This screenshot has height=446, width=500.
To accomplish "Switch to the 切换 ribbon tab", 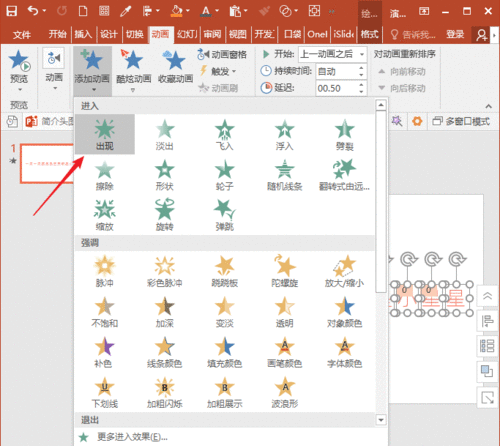I will point(135,34).
